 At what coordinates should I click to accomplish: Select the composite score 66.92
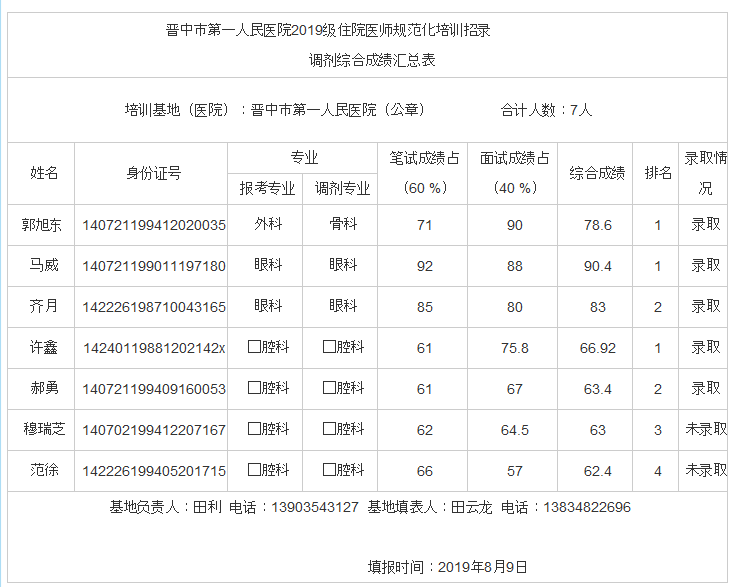pyautogui.click(x=598, y=348)
